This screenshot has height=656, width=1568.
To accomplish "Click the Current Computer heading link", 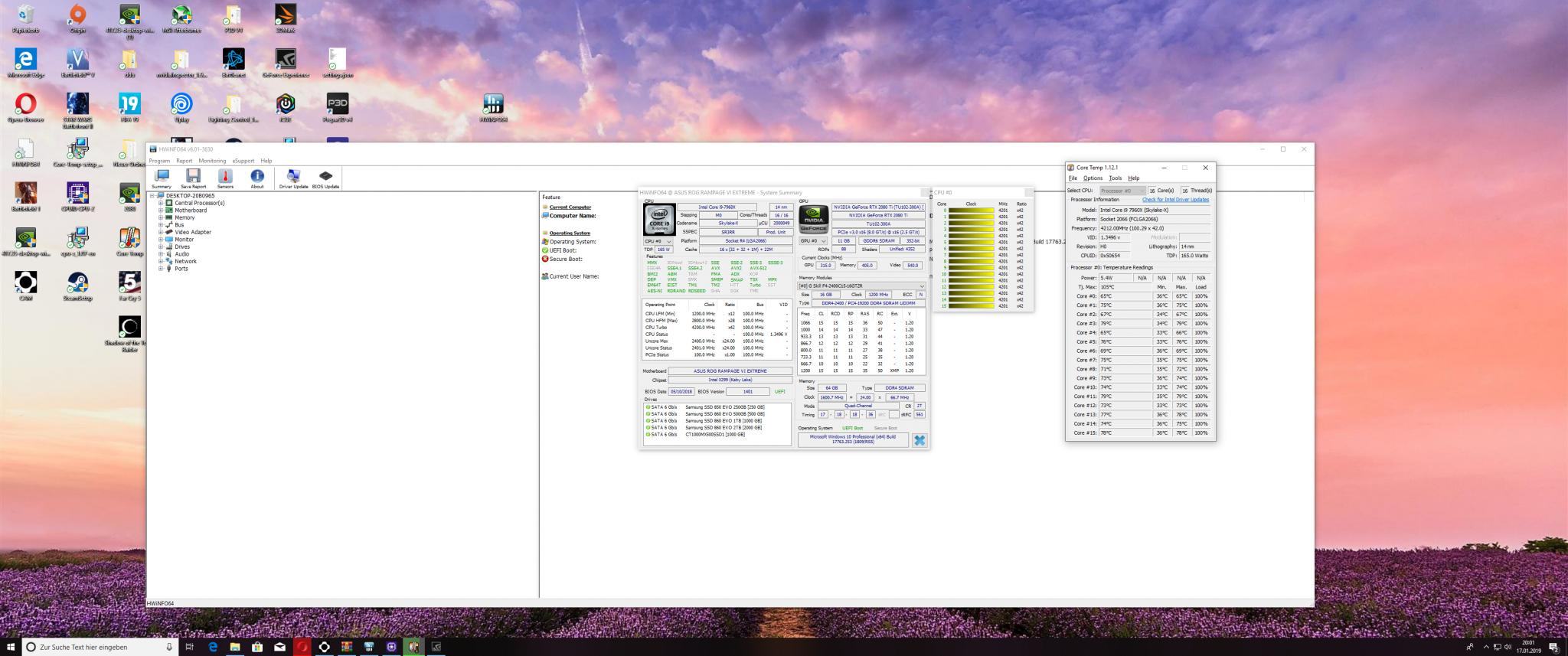I will [570, 207].
